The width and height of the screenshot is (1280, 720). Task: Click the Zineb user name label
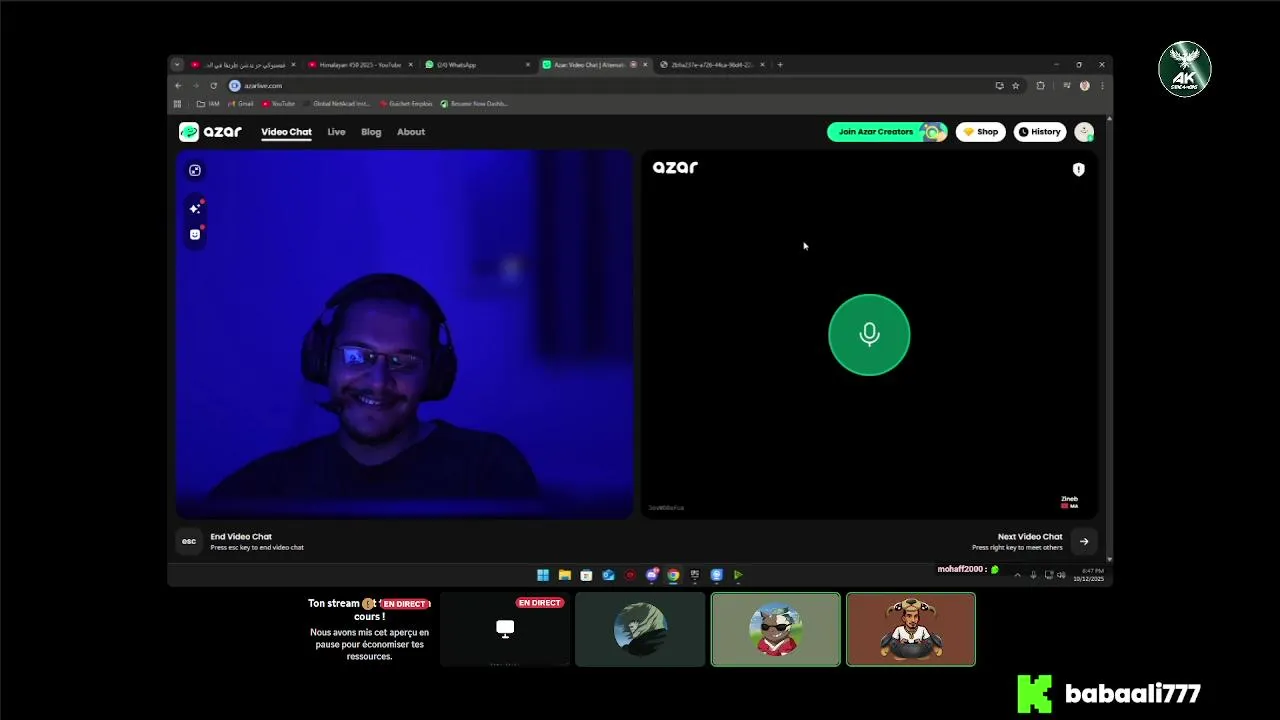pyautogui.click(x=1069, y=498)
